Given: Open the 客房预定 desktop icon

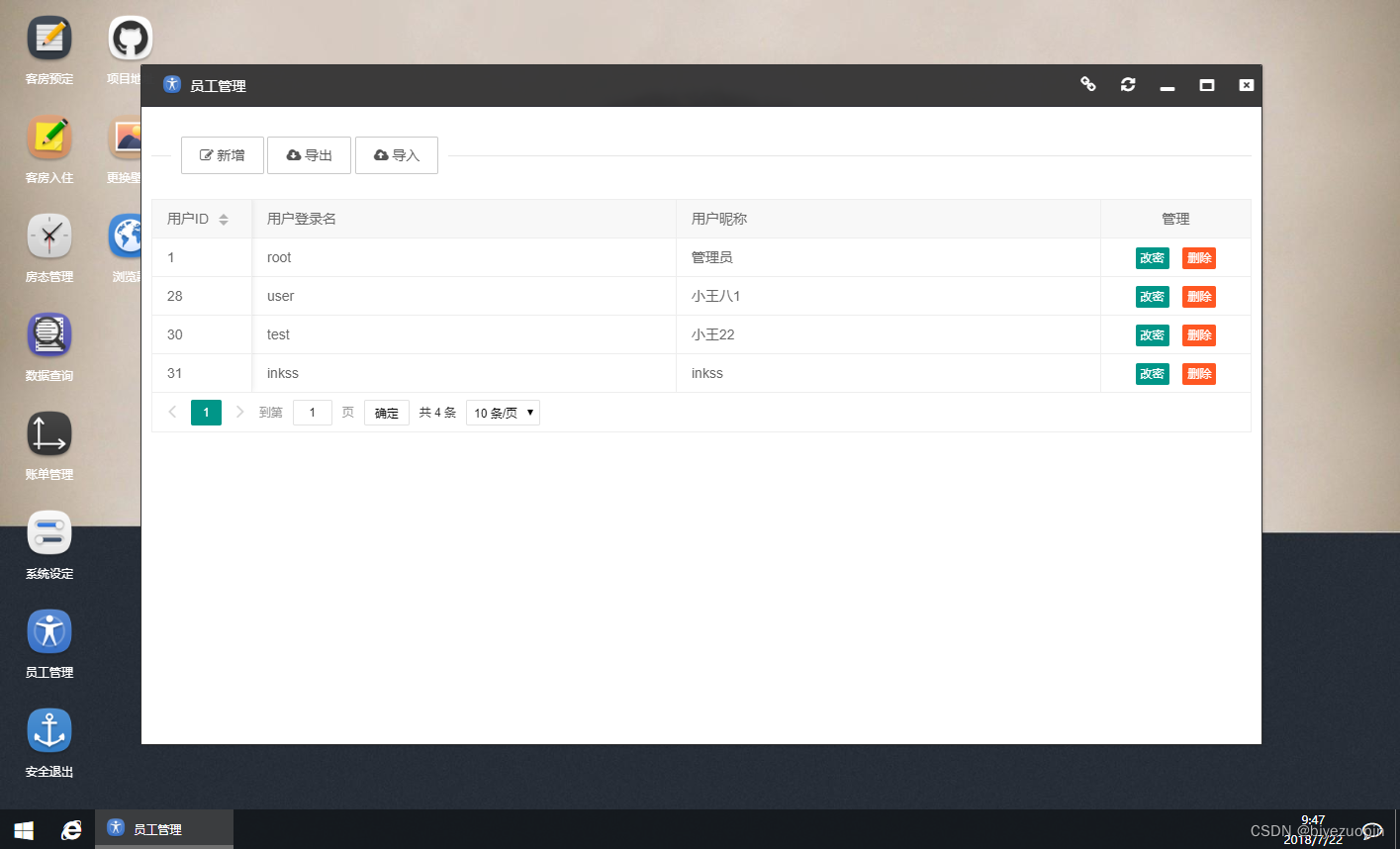Looking at the screenshot, I should (49, 40).
